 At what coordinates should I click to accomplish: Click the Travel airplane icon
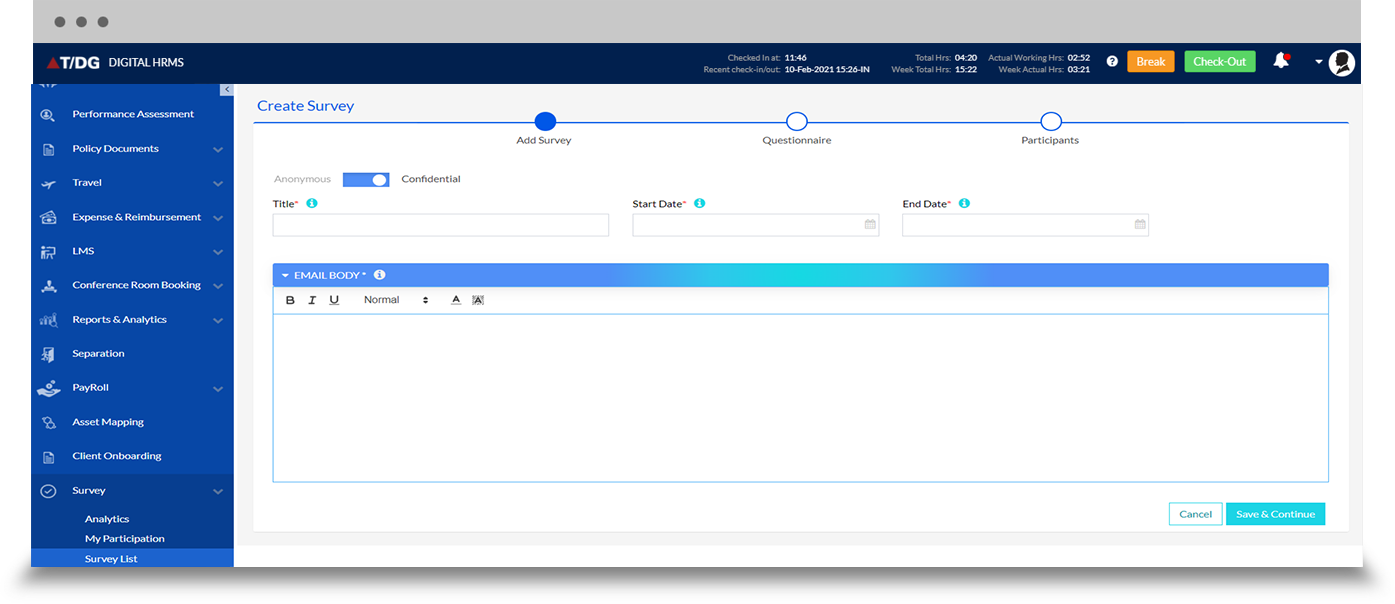click(48, 184)
